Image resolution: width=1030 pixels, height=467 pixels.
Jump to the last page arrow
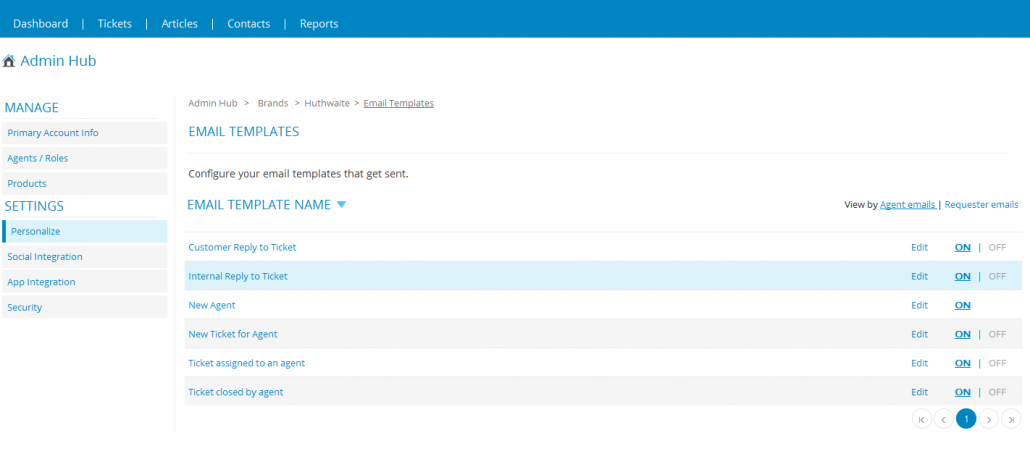coord(1011,419)
